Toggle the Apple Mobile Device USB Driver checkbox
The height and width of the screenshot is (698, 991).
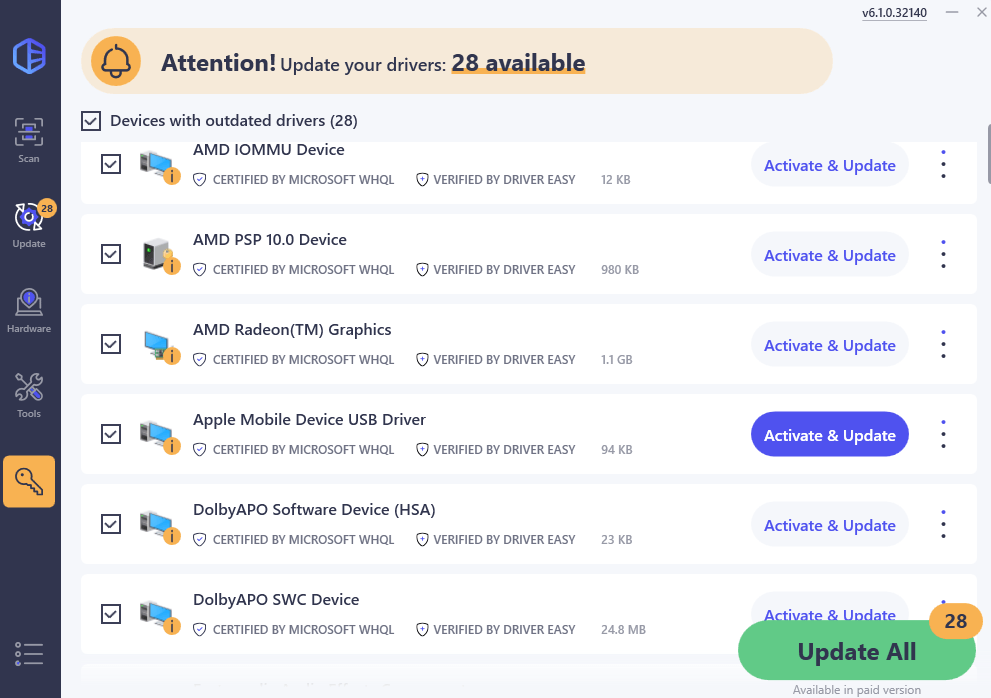tap(111, 434)
